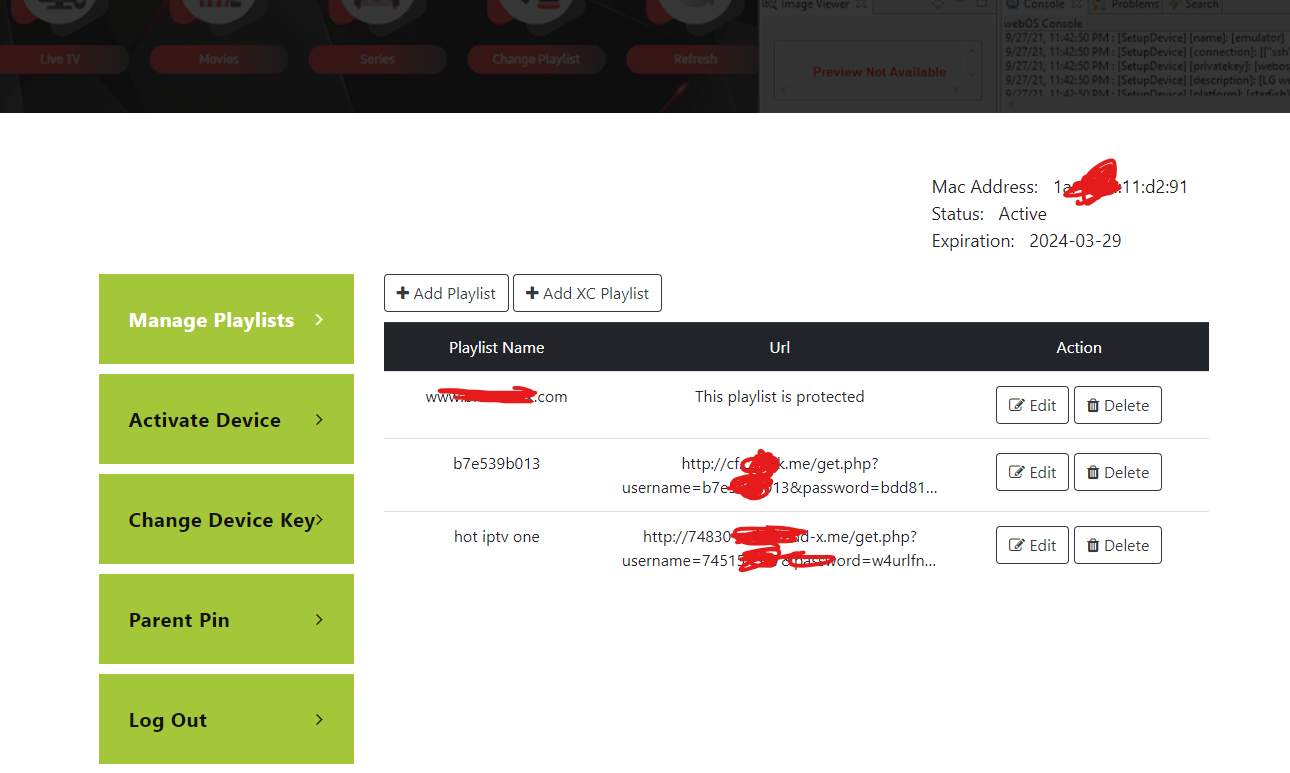Click the Add Playlist button
The height and width of the screenshot is (773, 1290).
coord(446,293)
